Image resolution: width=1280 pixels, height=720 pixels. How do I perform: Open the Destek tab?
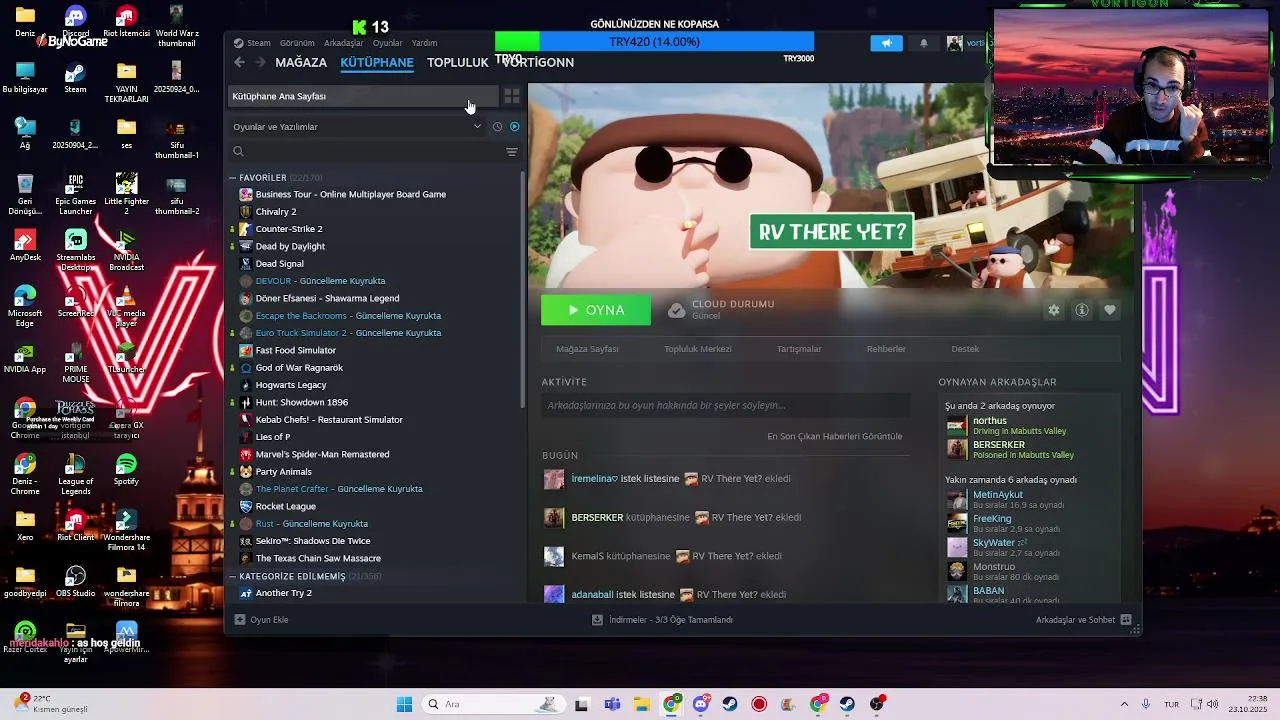(965, 349)
